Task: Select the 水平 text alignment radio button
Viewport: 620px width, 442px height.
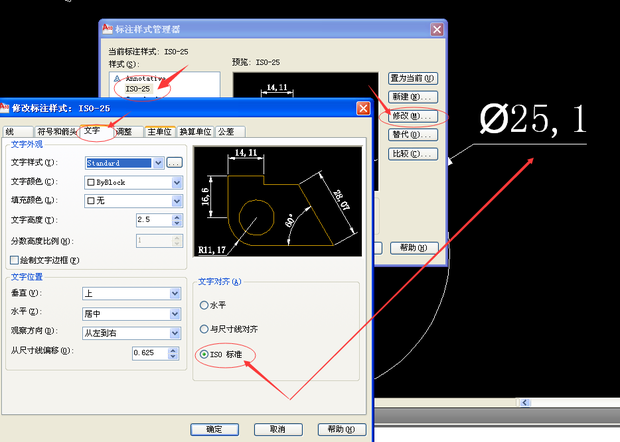Action: (205, 305)
